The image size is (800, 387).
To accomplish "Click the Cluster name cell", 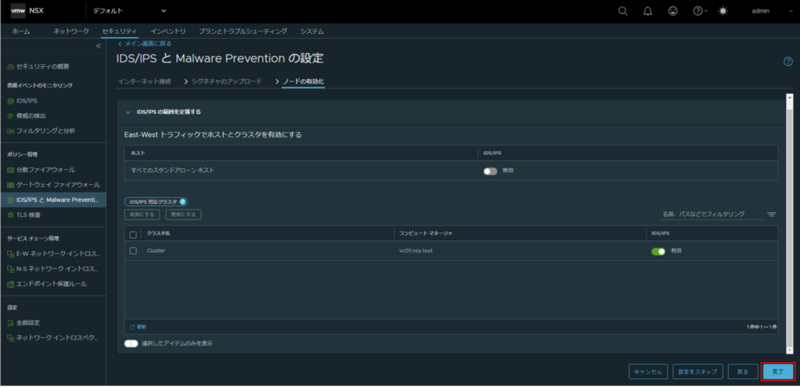I will [156, 251].
